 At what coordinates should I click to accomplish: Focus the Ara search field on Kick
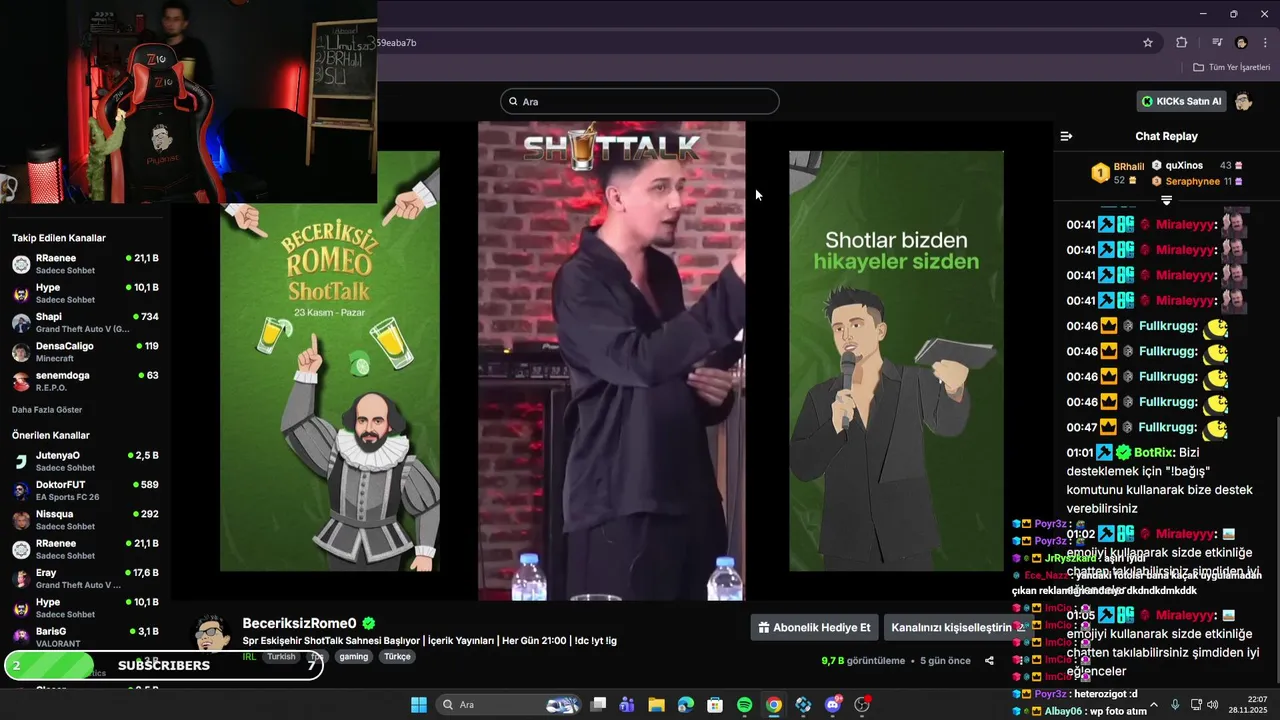tap(640, 101)
